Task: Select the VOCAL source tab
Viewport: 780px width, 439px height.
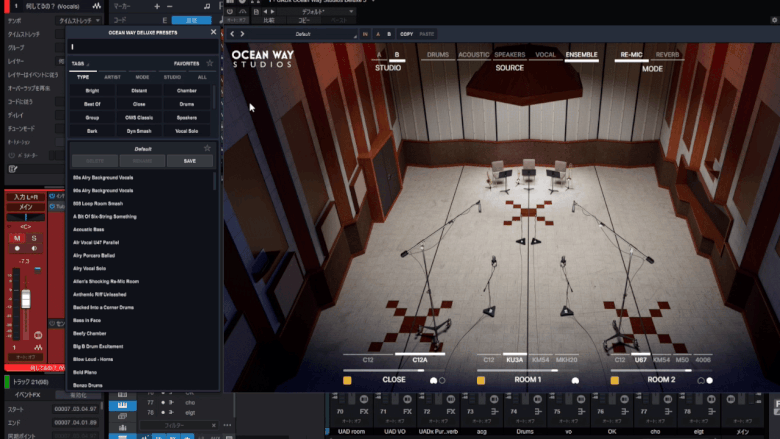Action: (x=545, y=55)
